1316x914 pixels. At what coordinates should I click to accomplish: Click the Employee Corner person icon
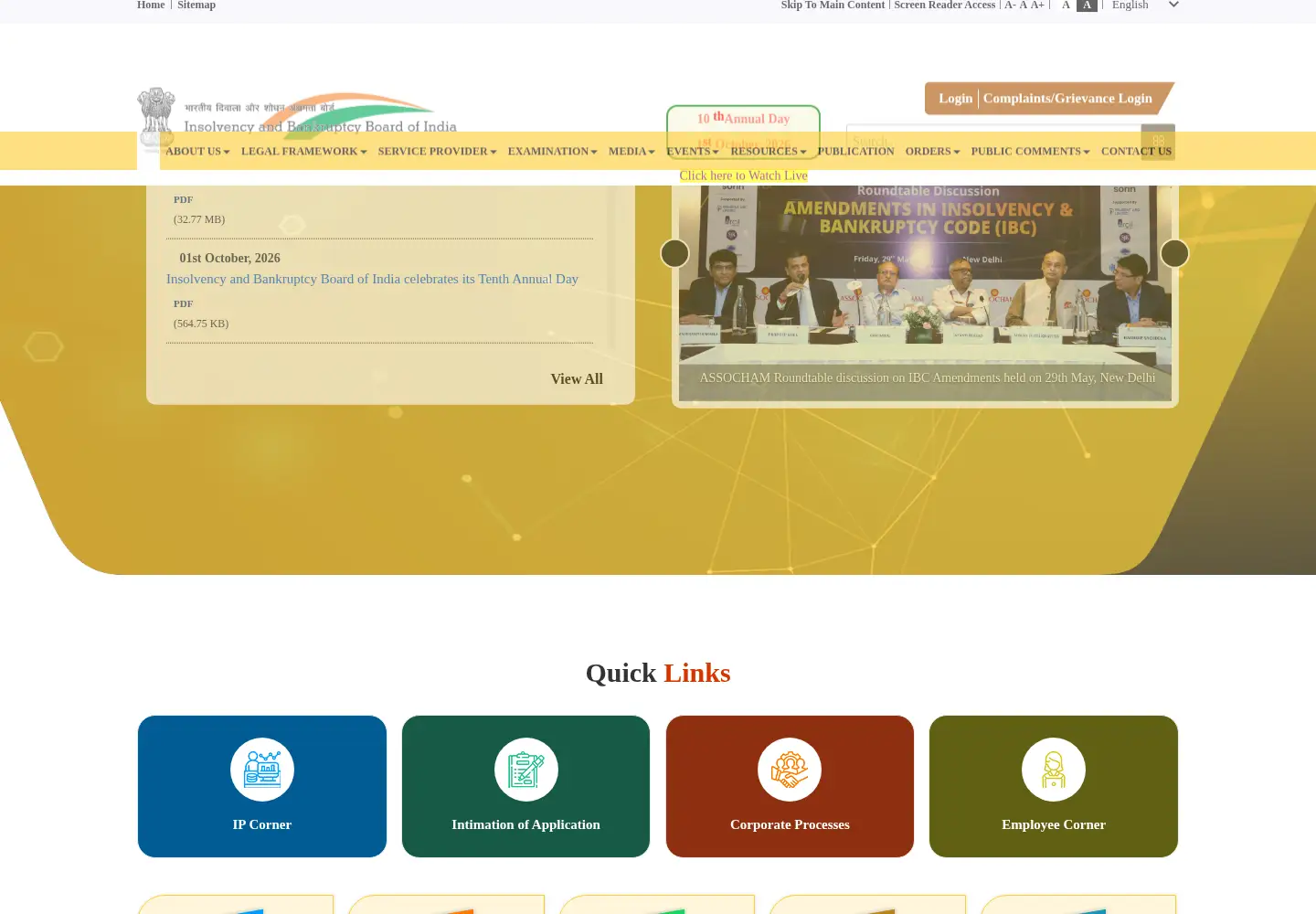pos(1054,770)
